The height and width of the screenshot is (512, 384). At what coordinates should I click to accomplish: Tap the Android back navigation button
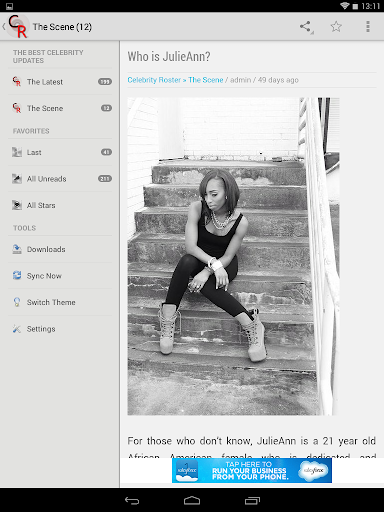tap(132, 500)
